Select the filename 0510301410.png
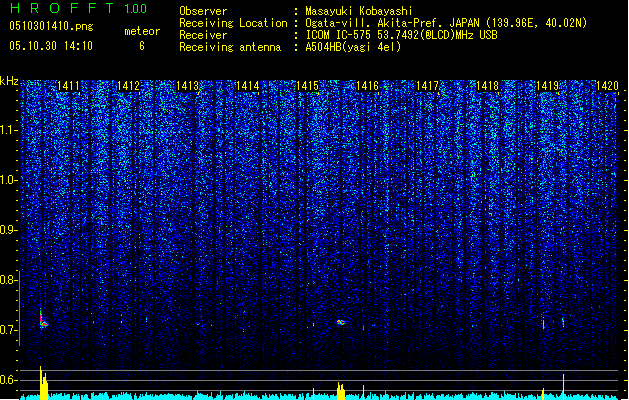The width and height of the screenshot is (629, 400). [51, 26]
